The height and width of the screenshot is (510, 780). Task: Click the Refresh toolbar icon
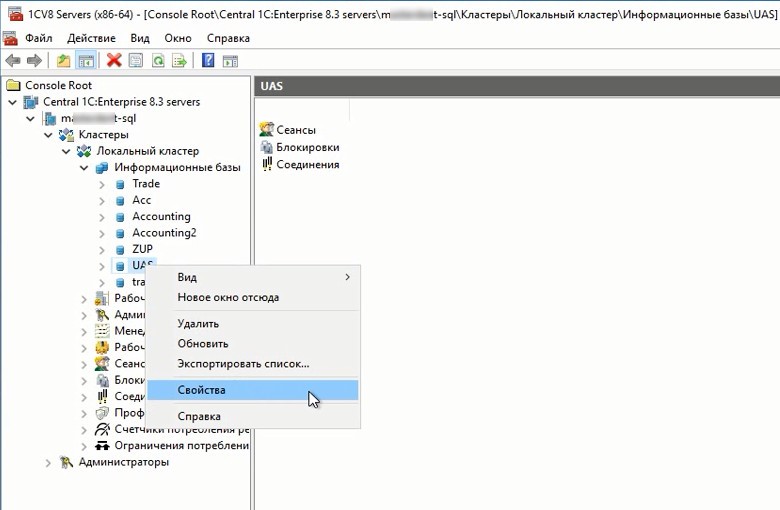coord(158,61)
